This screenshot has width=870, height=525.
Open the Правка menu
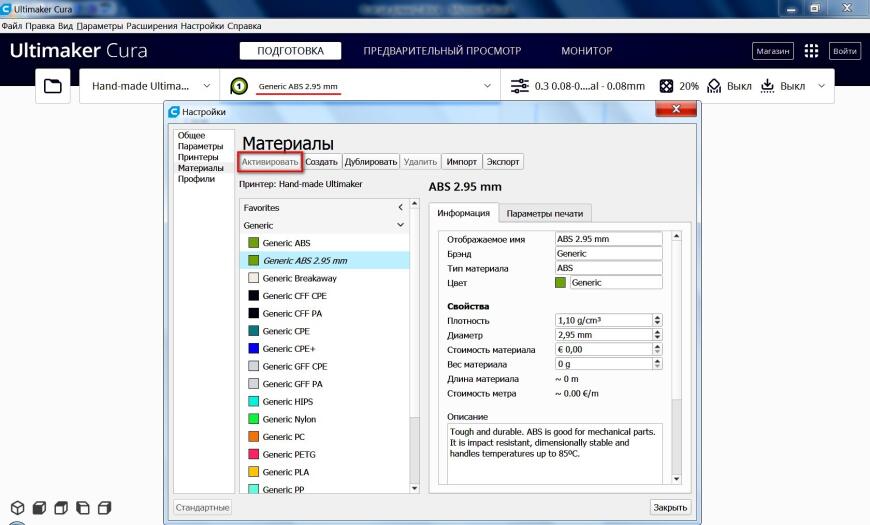(40, 26)
